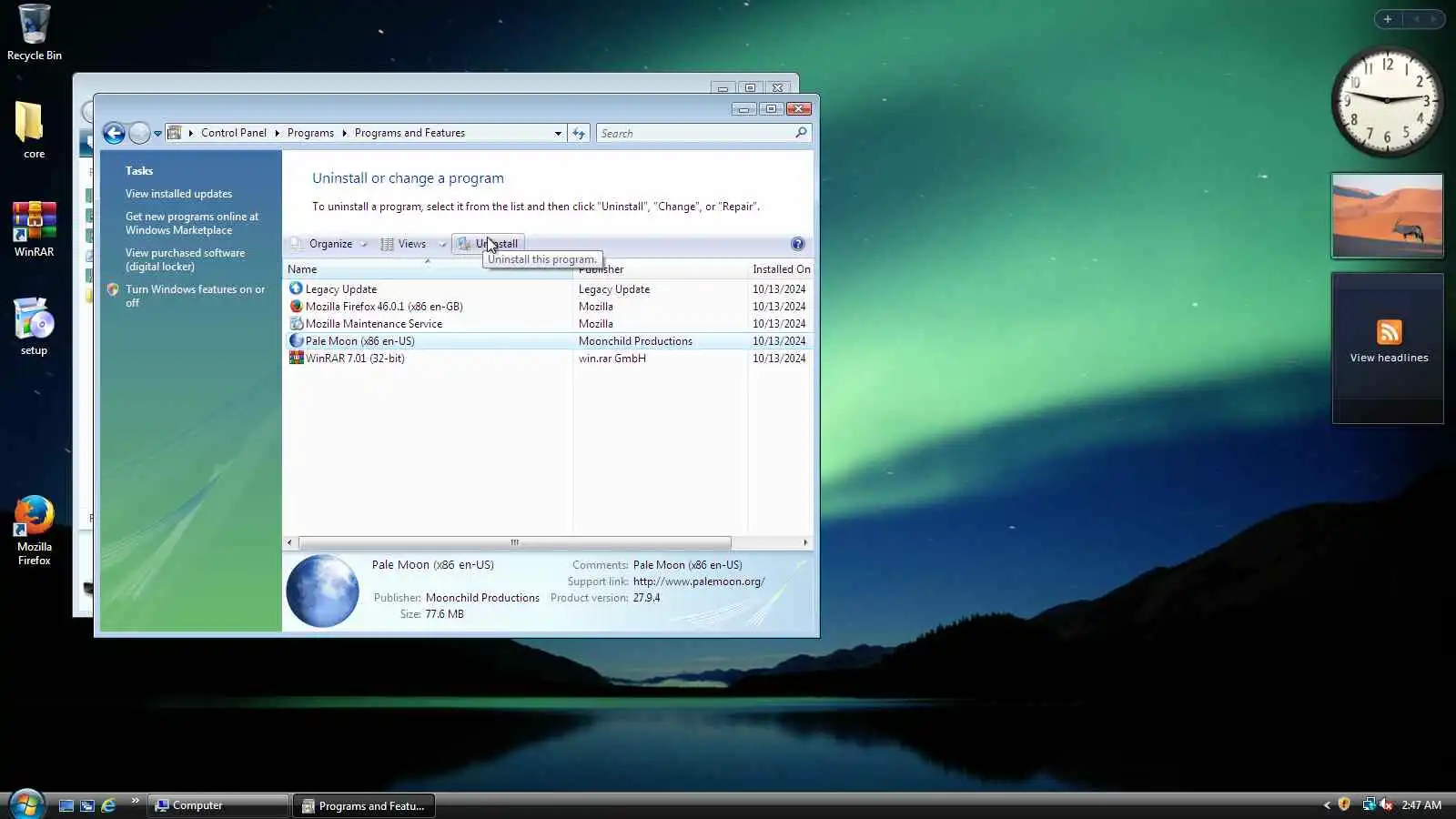
Task: Click the Mozilla Maintenance Service program icon
Action: click(296, 323)
